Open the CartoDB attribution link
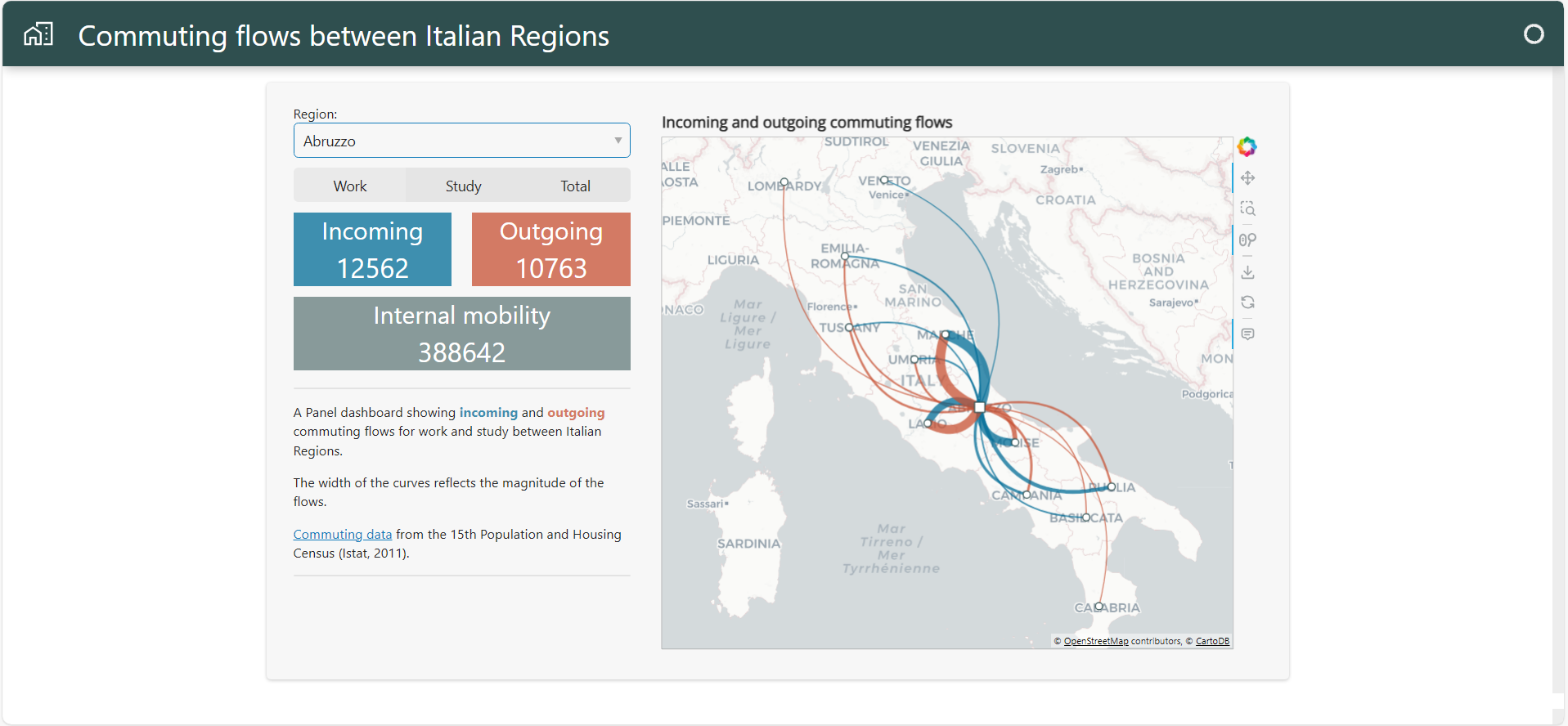This screenshot has width=1568, height=726. coord(1212,641)
